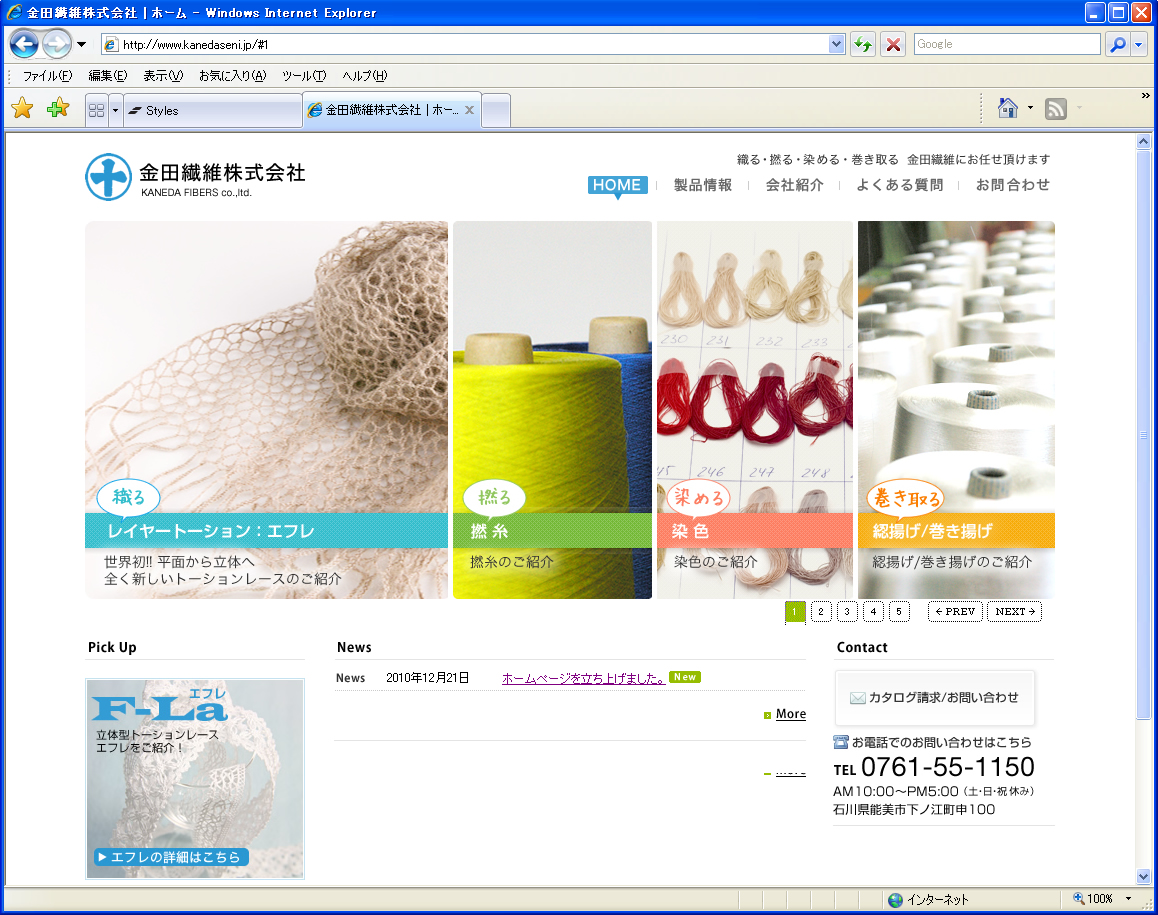Click in the Google search box
1158x915 pixels.
tap(1006, 44)
